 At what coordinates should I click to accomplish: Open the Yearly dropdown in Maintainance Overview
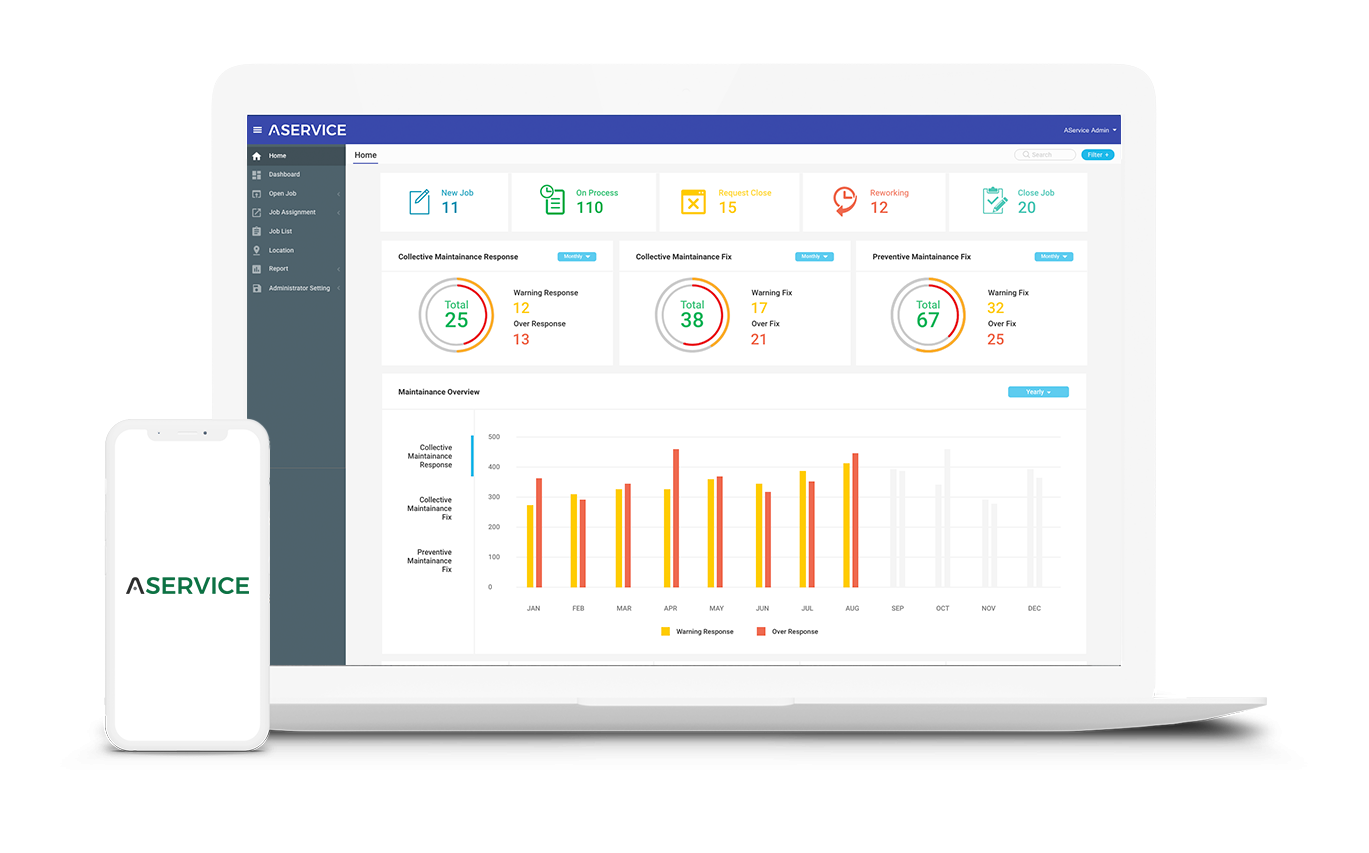(1038, 392)
